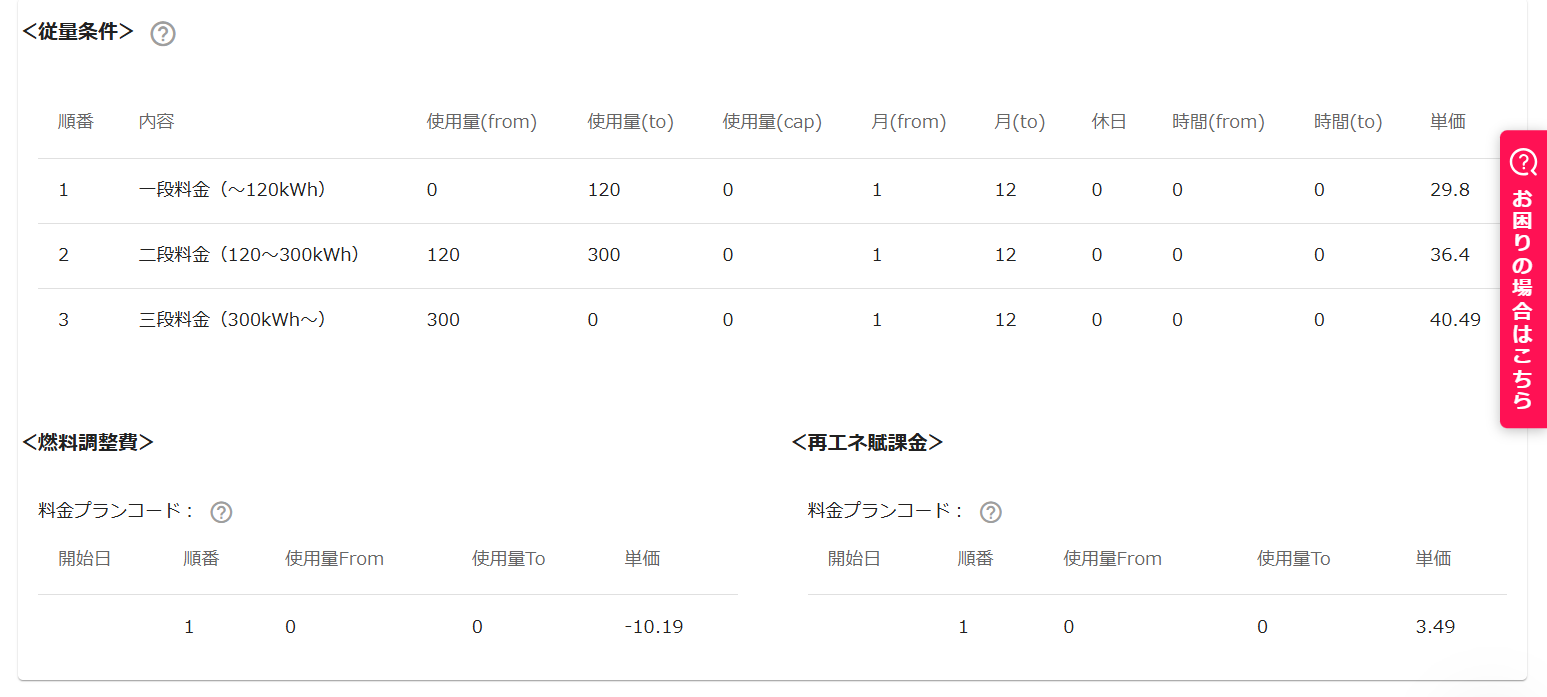
Task: Click the question mark icon on the pink tab
Action: [1523, 161]
